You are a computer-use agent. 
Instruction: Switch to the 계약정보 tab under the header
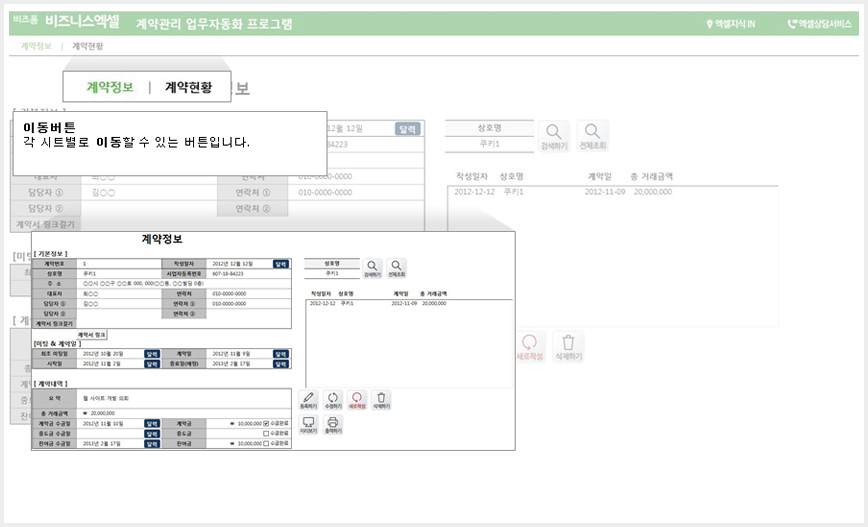tap(36, 46)
